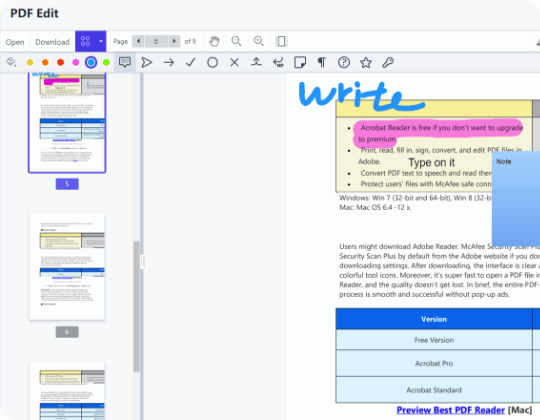Screen dimensions: 540x420
Task: Click the 'PDF Edit' title
Action: [x=34, y=13]
